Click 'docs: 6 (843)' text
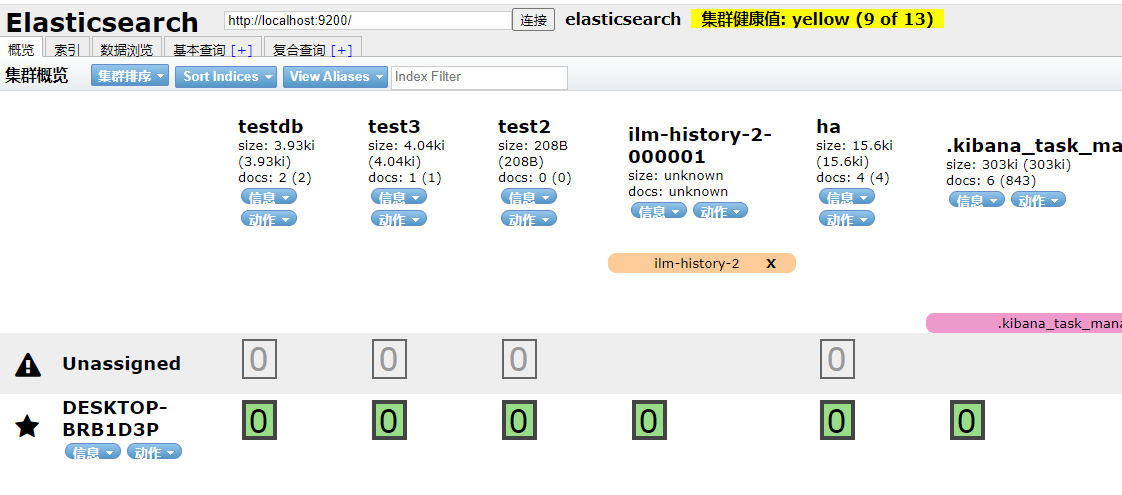The height and width of the screenshot is (495, 1122). 991,181
